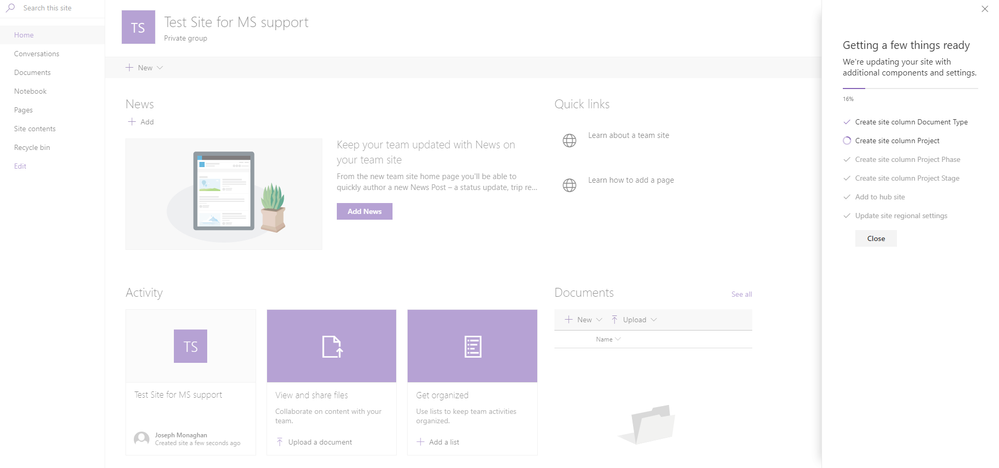
Task: Click the View and share files card title
Action: pos(312,395)
